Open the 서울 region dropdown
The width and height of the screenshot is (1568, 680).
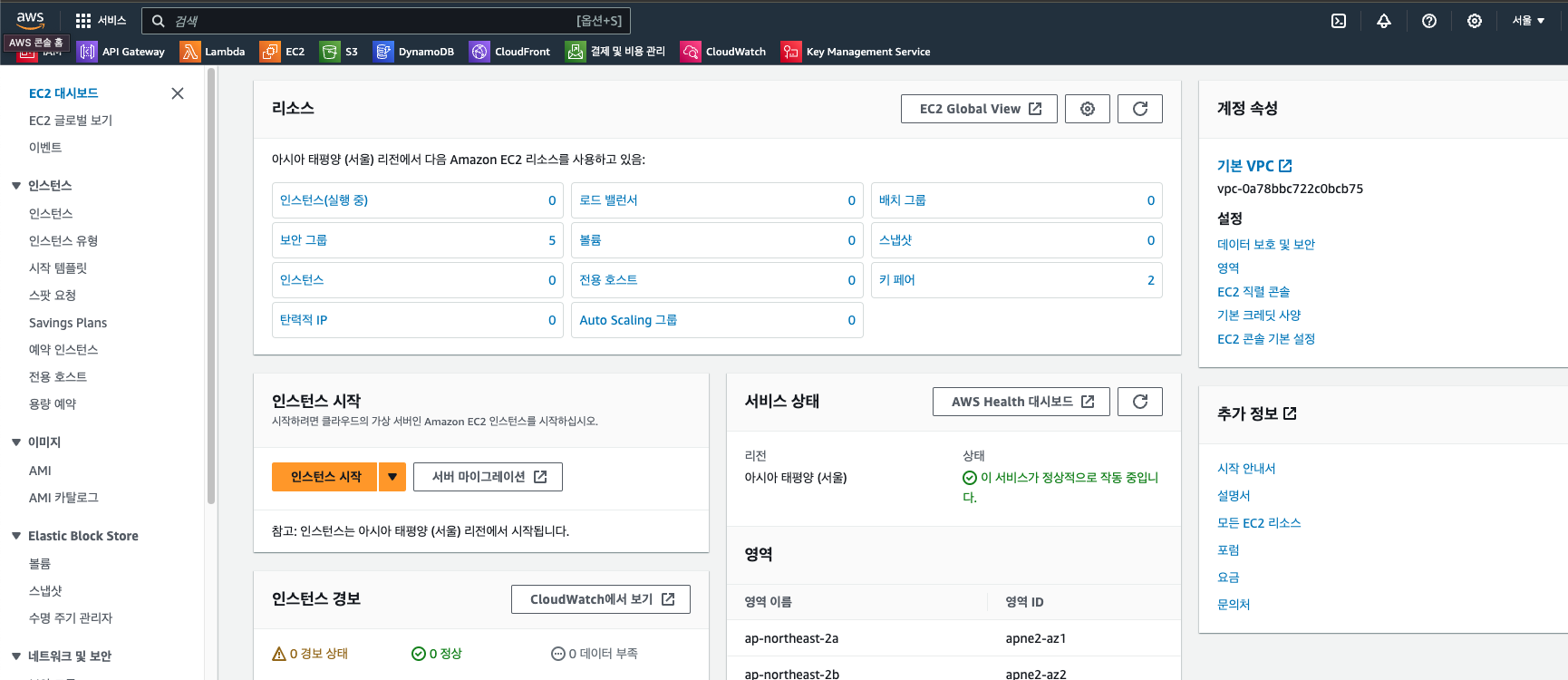coord(1528,21)
